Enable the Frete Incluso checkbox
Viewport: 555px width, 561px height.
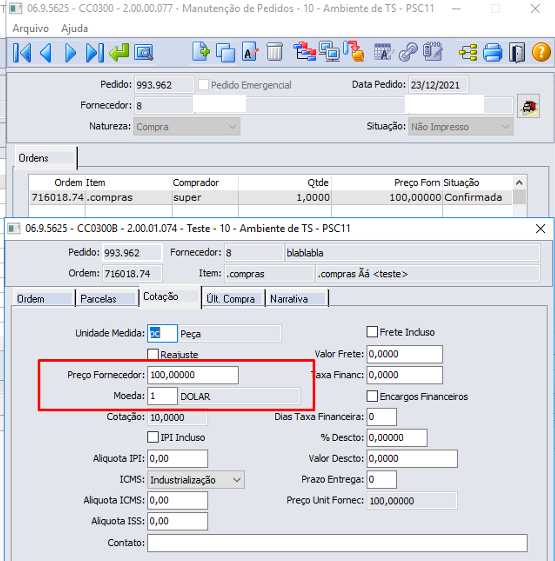[372, 332]
